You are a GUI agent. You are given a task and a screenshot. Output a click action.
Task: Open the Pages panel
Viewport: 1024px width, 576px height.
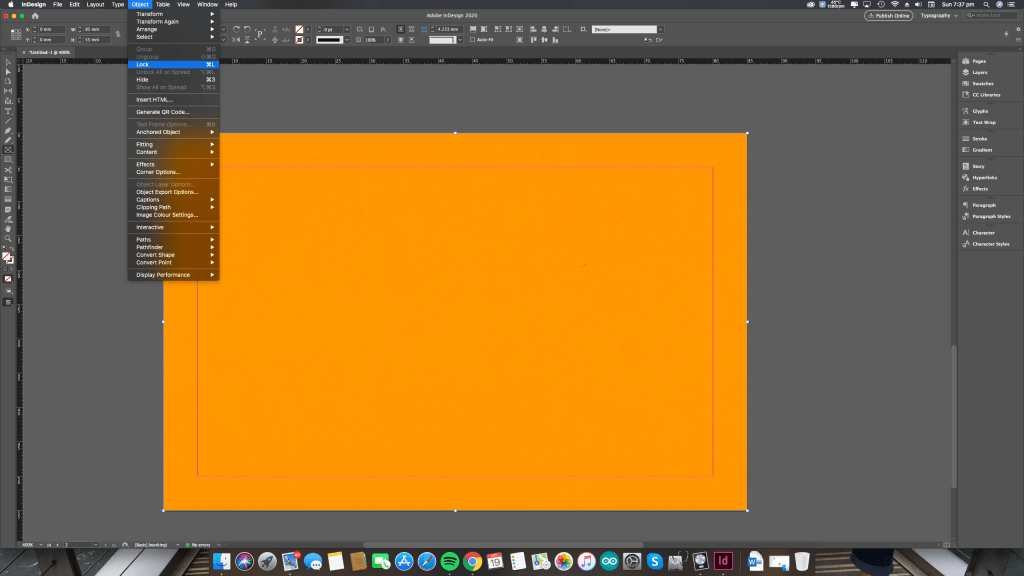pos(979,61)
